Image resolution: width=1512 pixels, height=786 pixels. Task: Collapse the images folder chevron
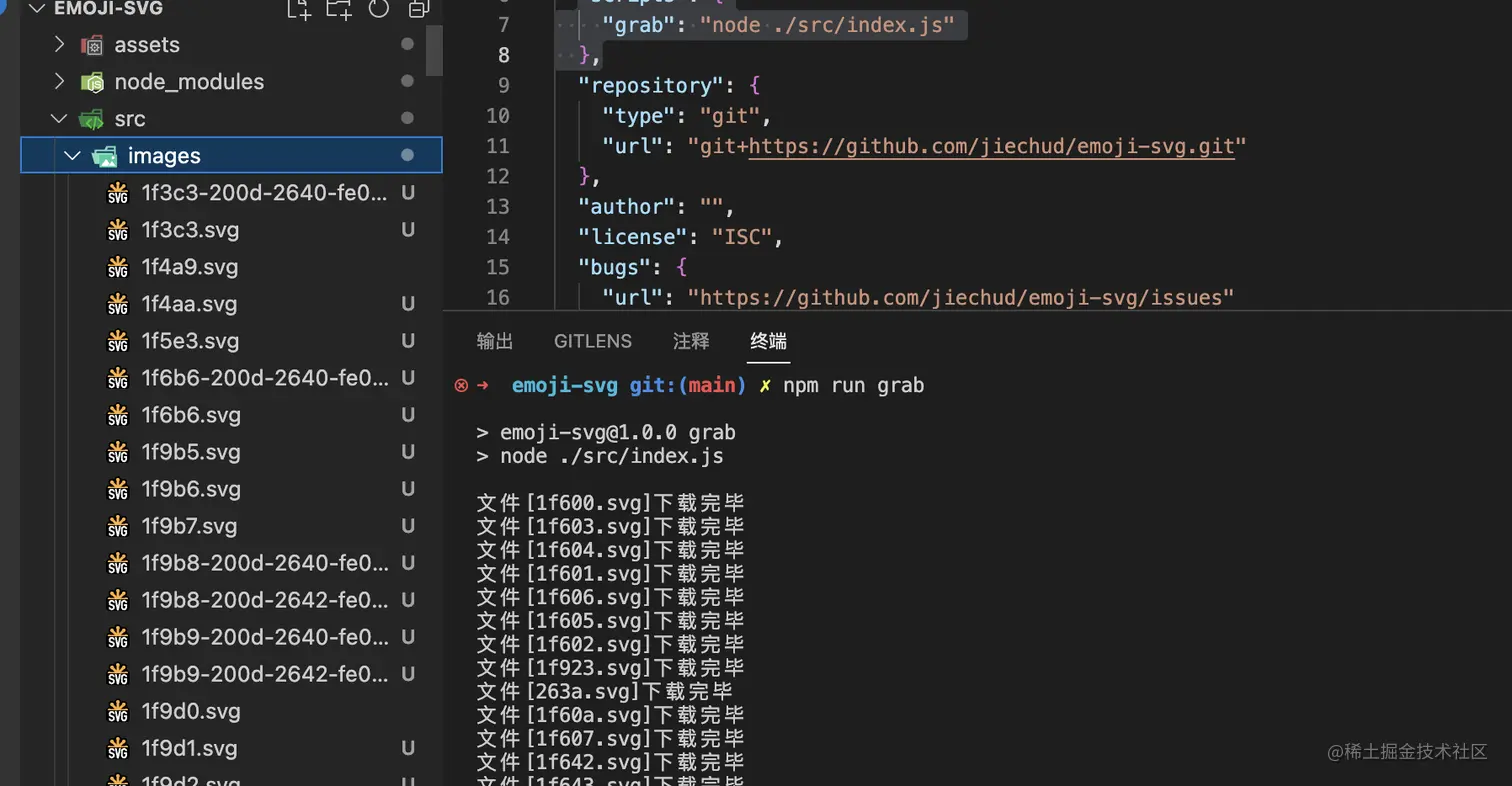click(x=72, y=156)
